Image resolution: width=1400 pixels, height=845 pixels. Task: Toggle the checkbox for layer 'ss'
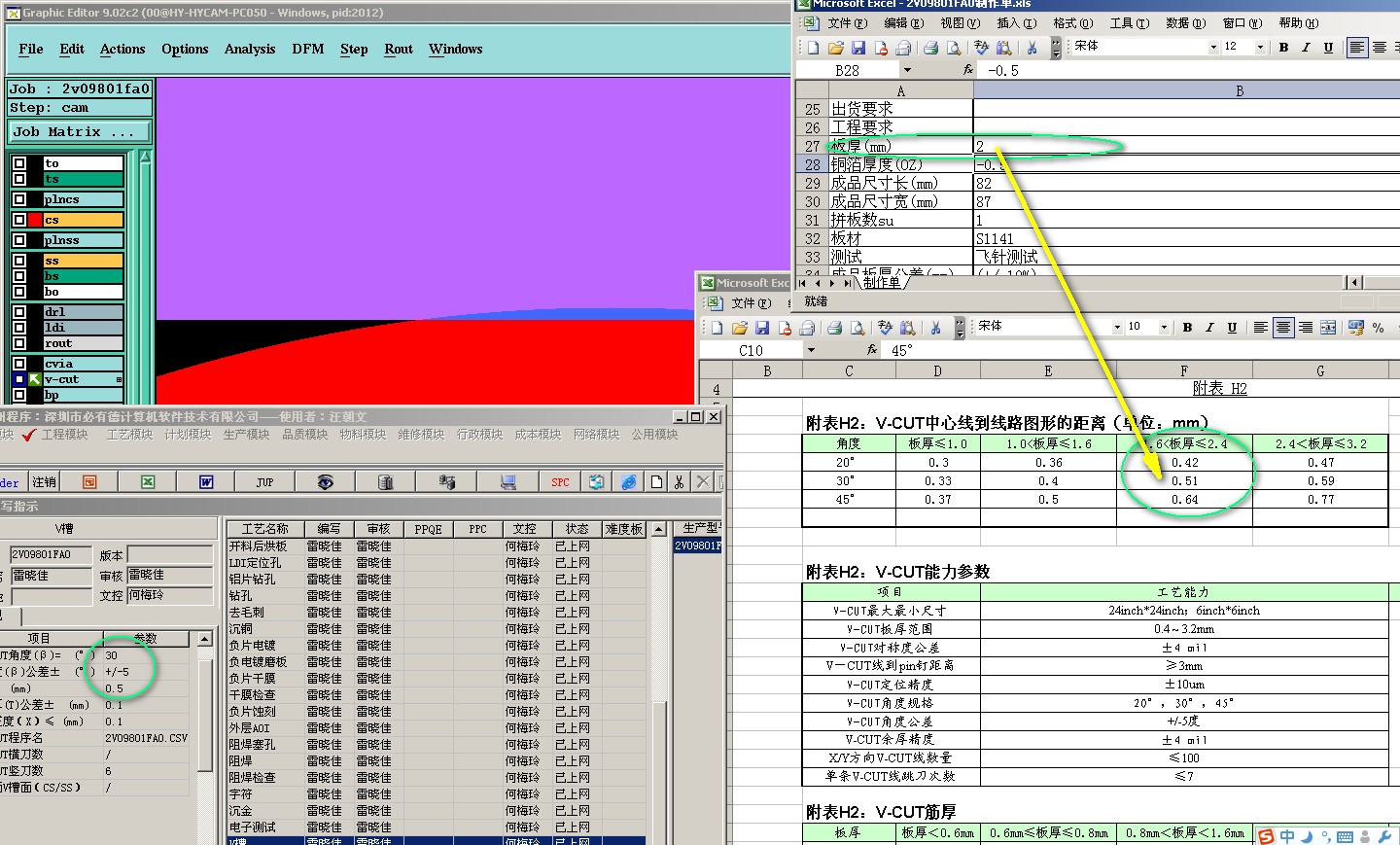[19, 261]
